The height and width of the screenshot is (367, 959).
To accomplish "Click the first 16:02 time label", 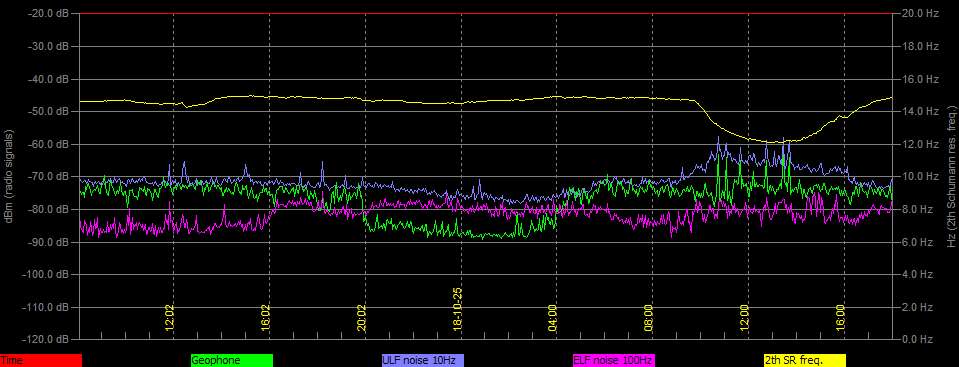I will (x=265, y=318).
